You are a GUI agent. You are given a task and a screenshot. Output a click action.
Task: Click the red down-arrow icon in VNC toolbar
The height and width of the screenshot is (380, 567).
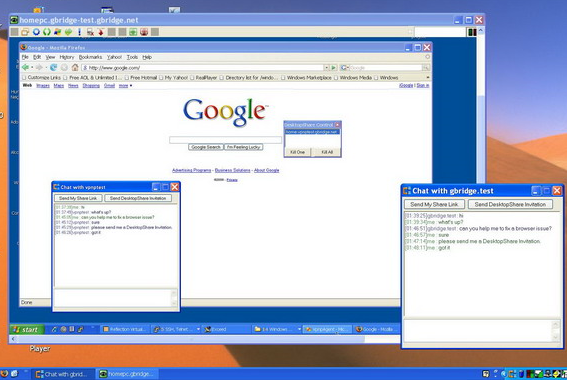[x=101, y=32]
